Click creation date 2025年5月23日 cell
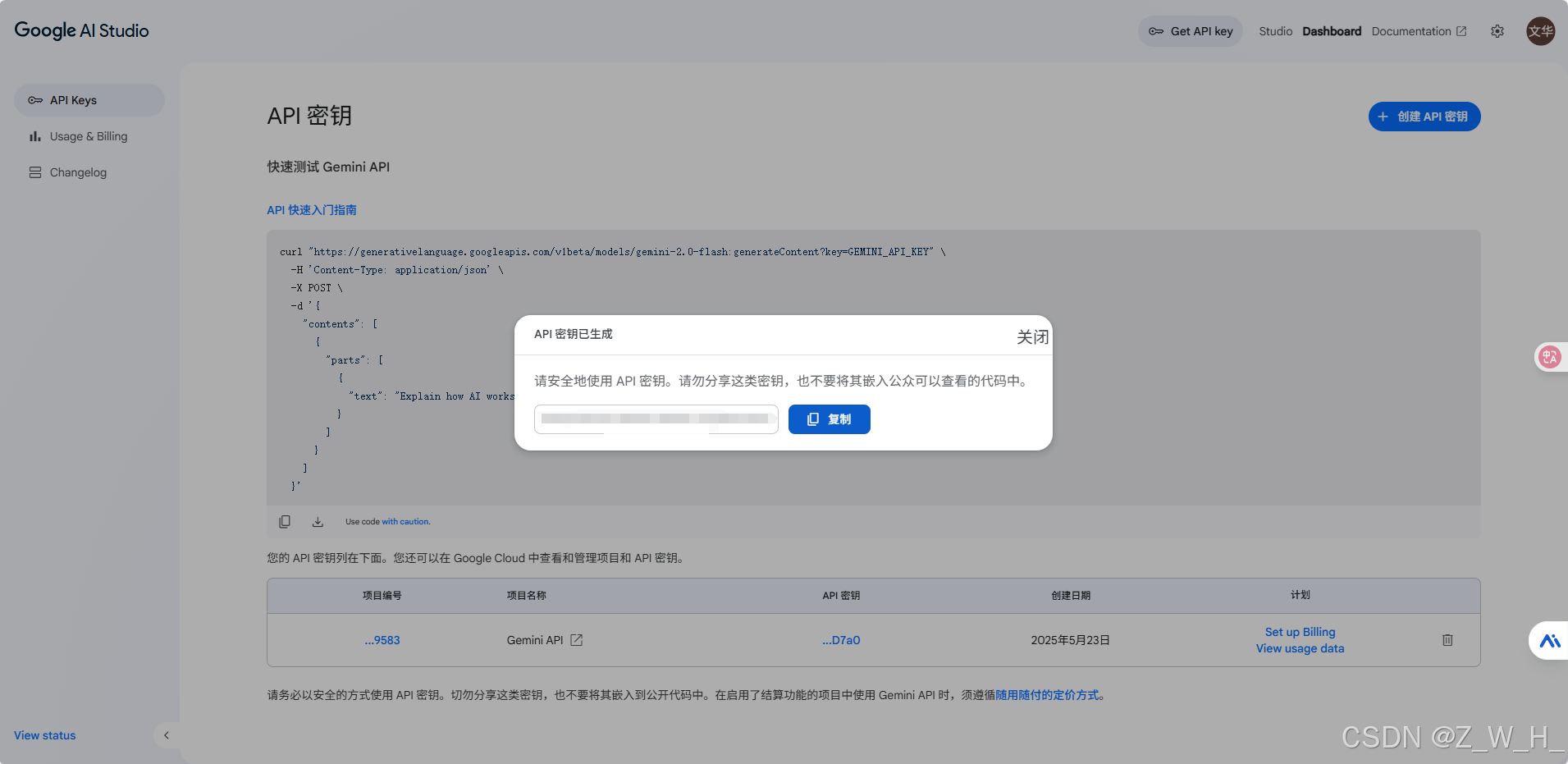Screen dimensions: 1568x764 (1070, 640)
